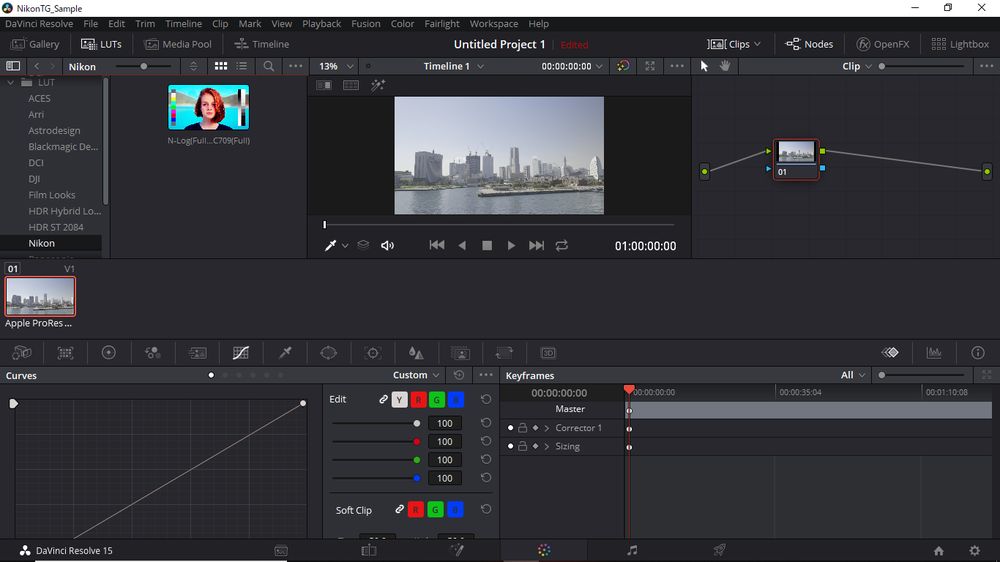Toggle red channel edit button
This screenshot has height=562, width=1000.
pyautogui.click(x=418, y=400)
